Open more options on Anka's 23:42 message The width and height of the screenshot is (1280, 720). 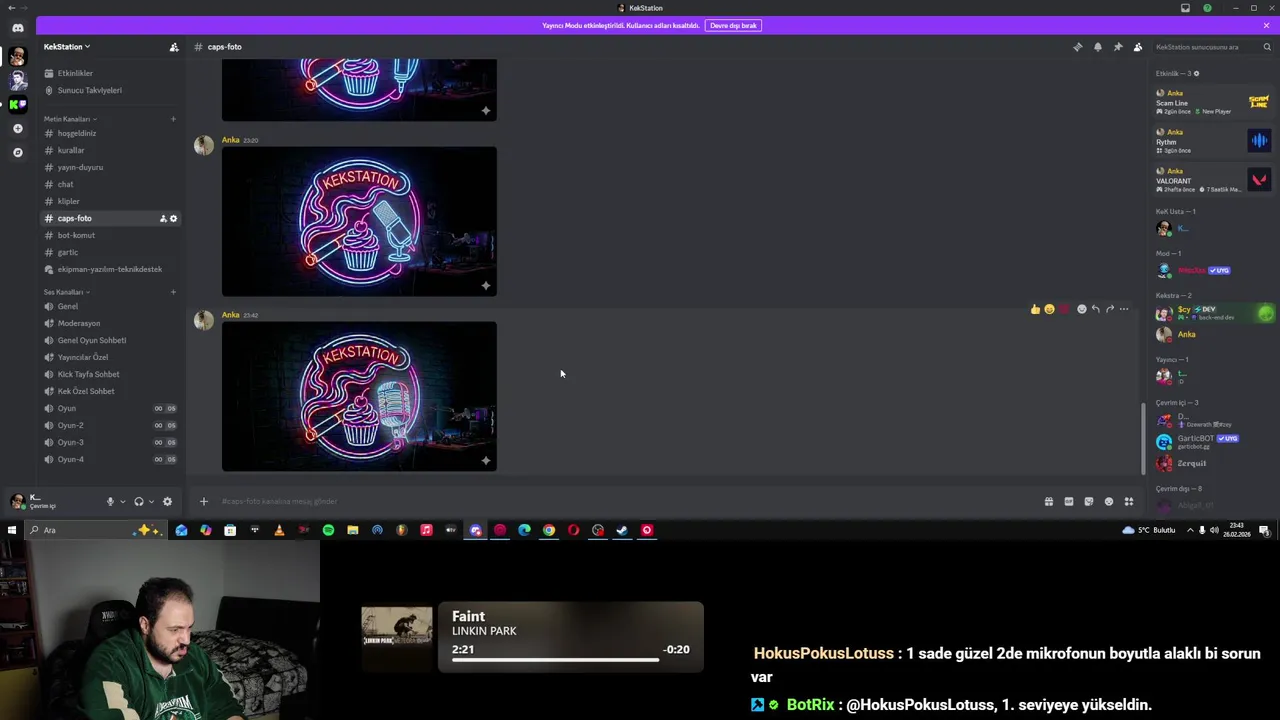tap(1124, 309)
